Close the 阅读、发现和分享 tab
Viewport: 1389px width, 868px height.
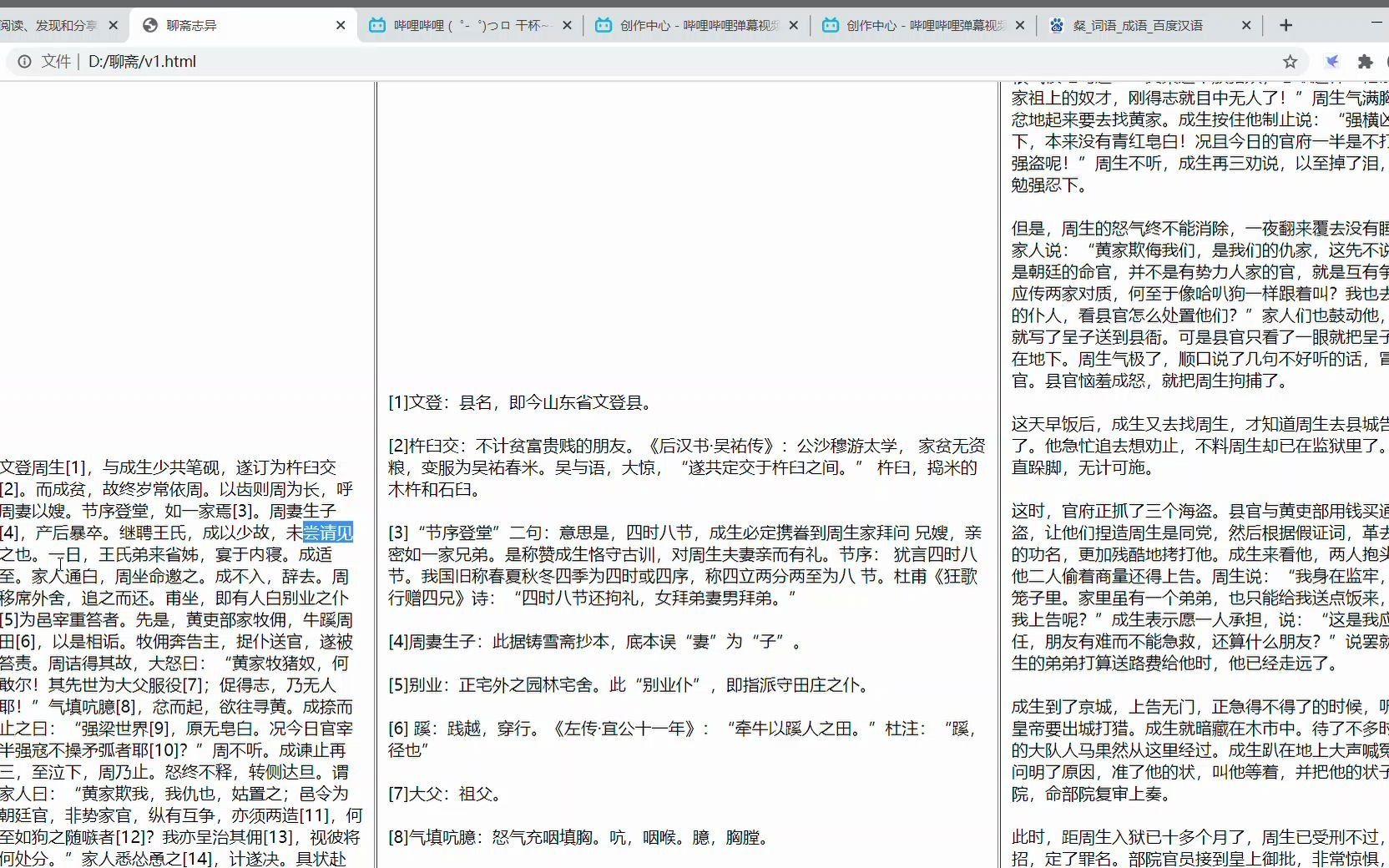coord(114,26)
